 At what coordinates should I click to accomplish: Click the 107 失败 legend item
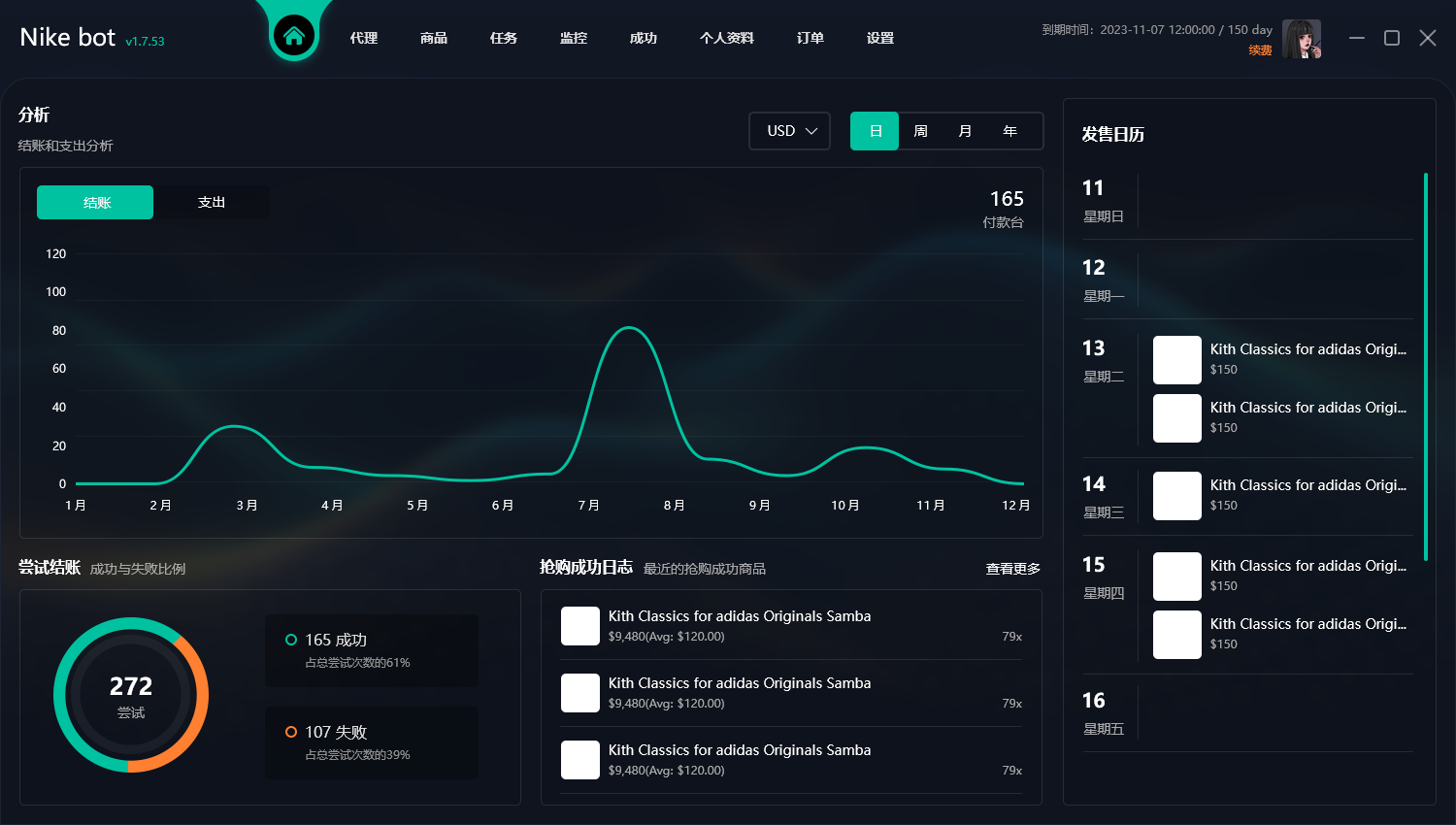(x=372, y=742)
